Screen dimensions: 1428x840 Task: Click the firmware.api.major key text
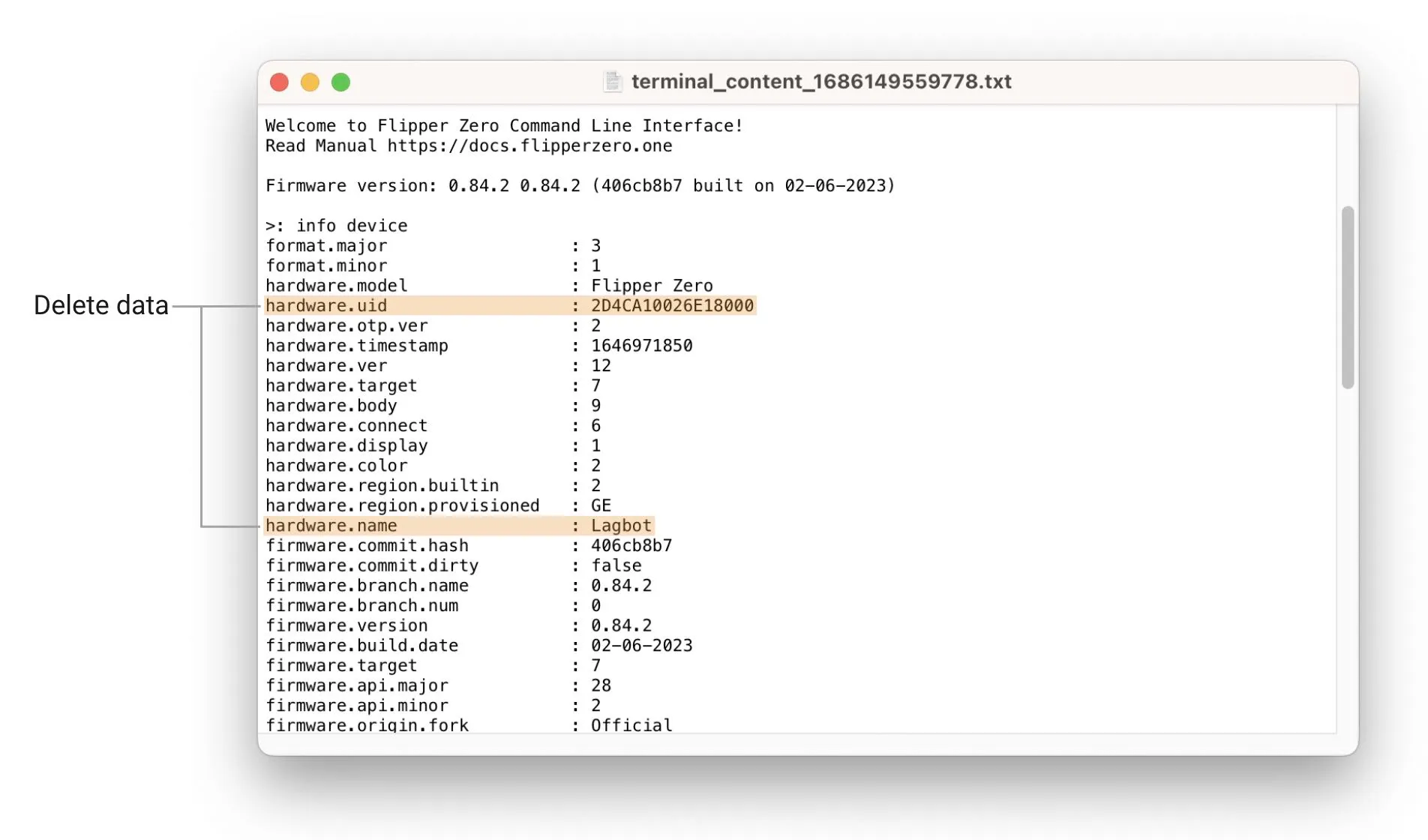[x=357, y=685]
